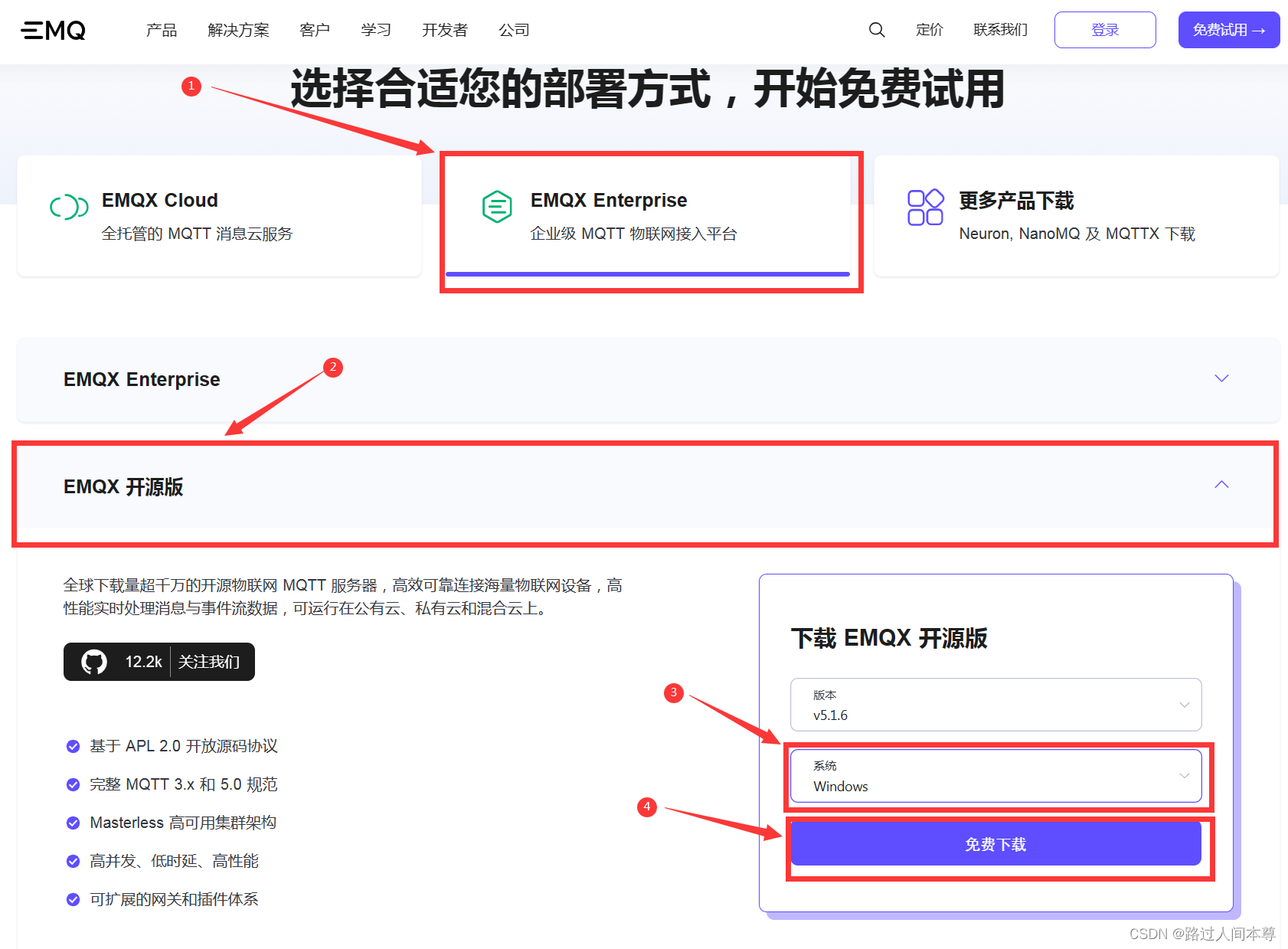The width and height of the screenshot is (1288, 949).
Task: Collapse the EMQX 开源版 section chevron
Action: tap(1221, 485)
